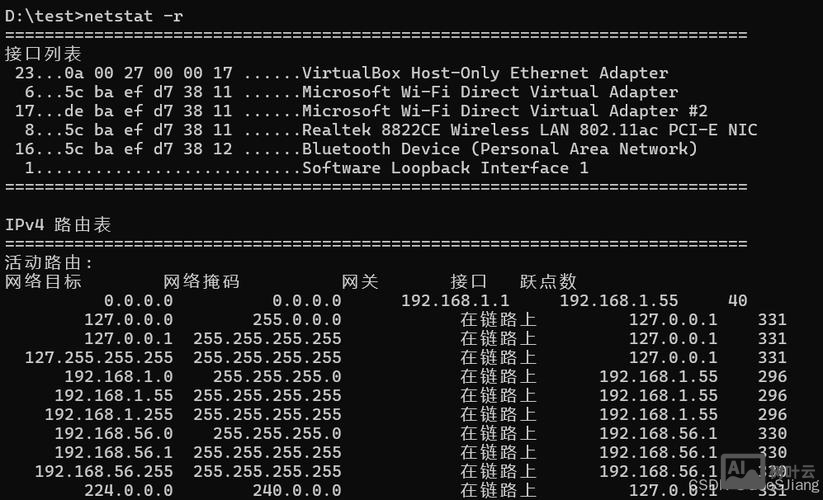Click the IPv4 路由表 heading
823x500 pixels.
58,225
